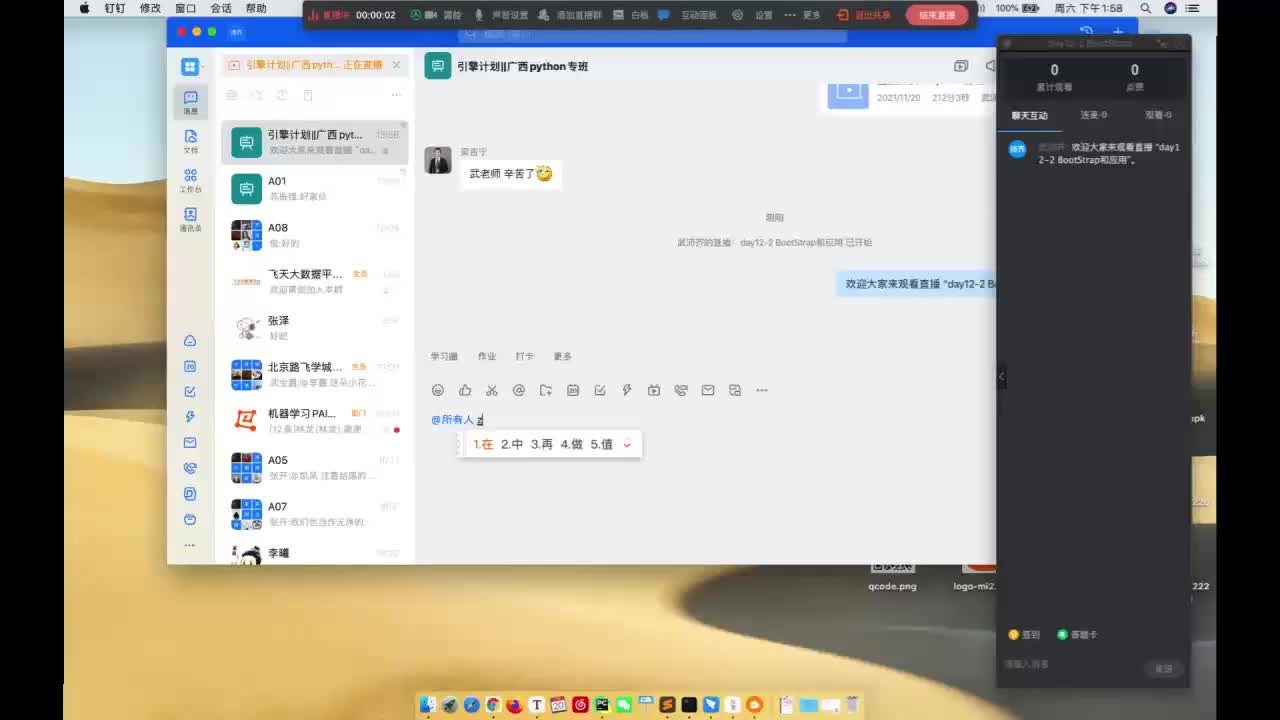Open the emoji picker in chat toolbar
Viewport: 1280px width, 720px height.
point(438,390)
